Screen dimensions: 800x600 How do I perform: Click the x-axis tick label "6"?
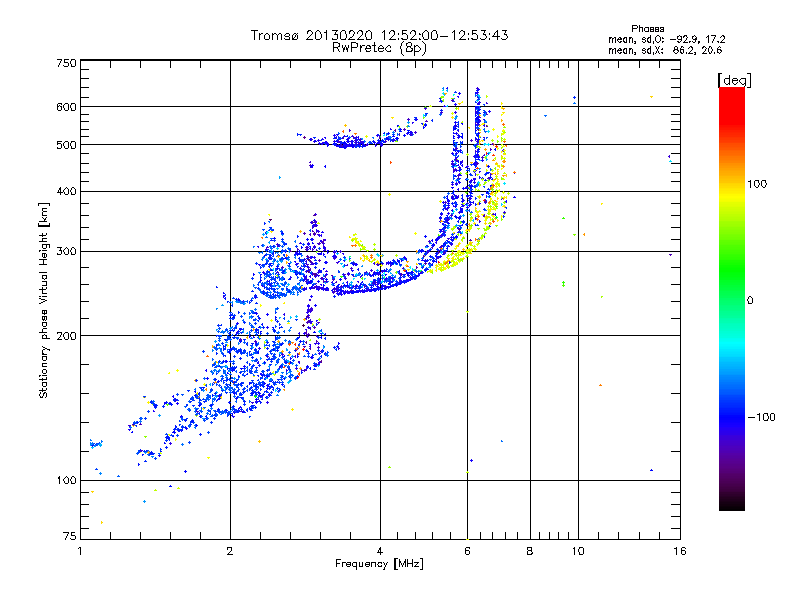[x=467, y=551]
